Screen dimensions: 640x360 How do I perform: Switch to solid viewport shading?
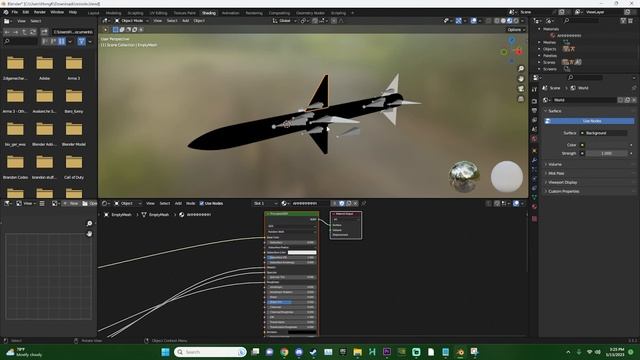[x=503, y=21]
